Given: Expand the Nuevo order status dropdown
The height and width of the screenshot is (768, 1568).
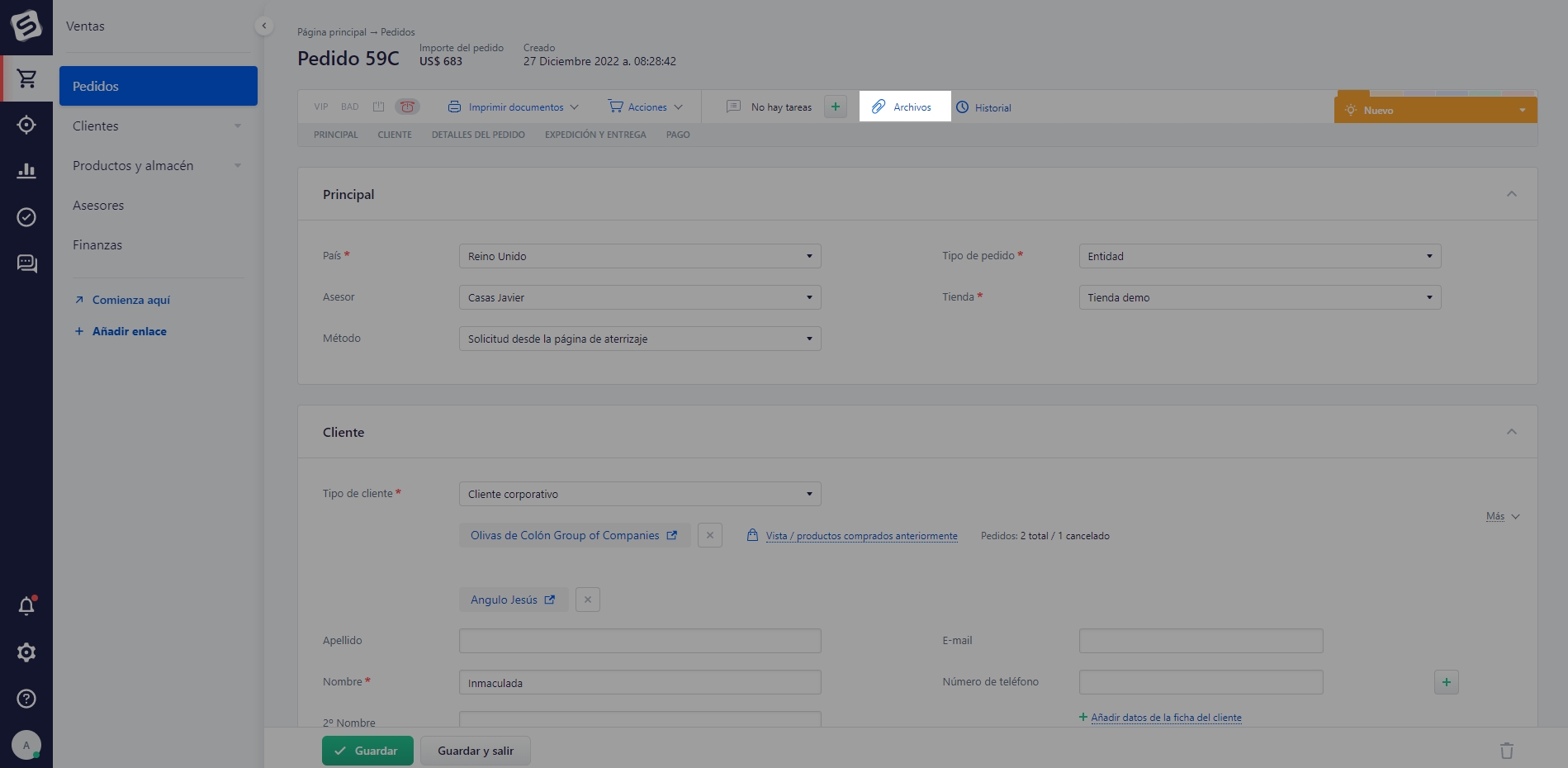Looking at the screenshot, I should pyautogui.click(x=1522, y=111).
